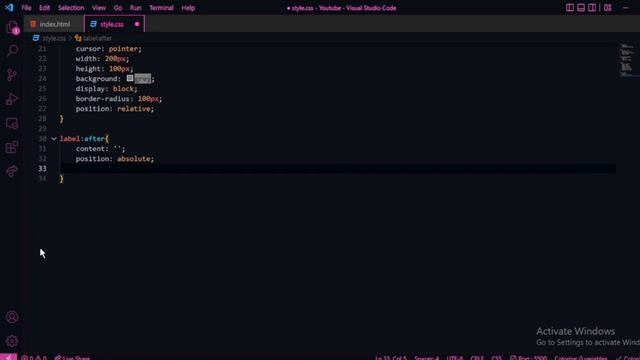Click the 'cursor: pointer;' code line
The width and height of the screenshot is (640, 360).
point(109,49)
